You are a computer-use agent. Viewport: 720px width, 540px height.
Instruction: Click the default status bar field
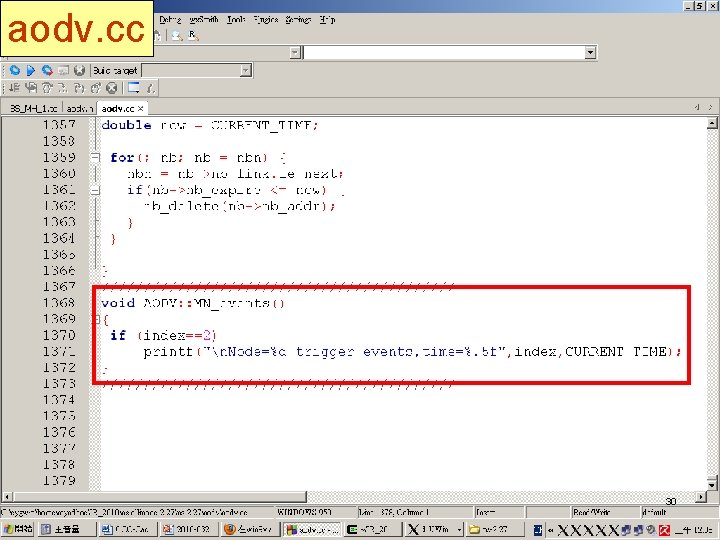[679, 512]
